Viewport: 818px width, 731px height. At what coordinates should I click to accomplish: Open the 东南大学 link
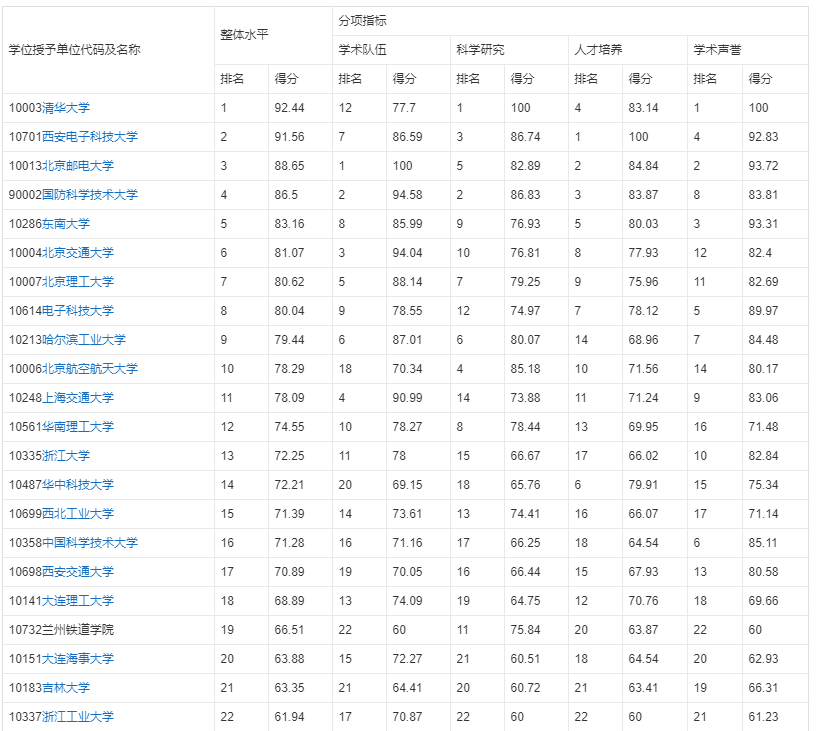66,224
